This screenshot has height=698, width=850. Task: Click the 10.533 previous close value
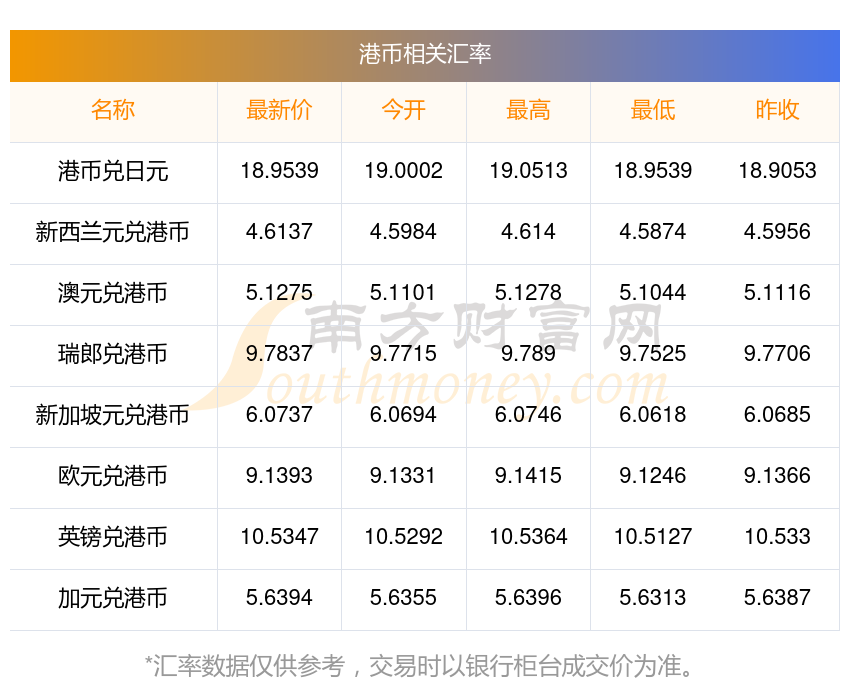[777, 537]
